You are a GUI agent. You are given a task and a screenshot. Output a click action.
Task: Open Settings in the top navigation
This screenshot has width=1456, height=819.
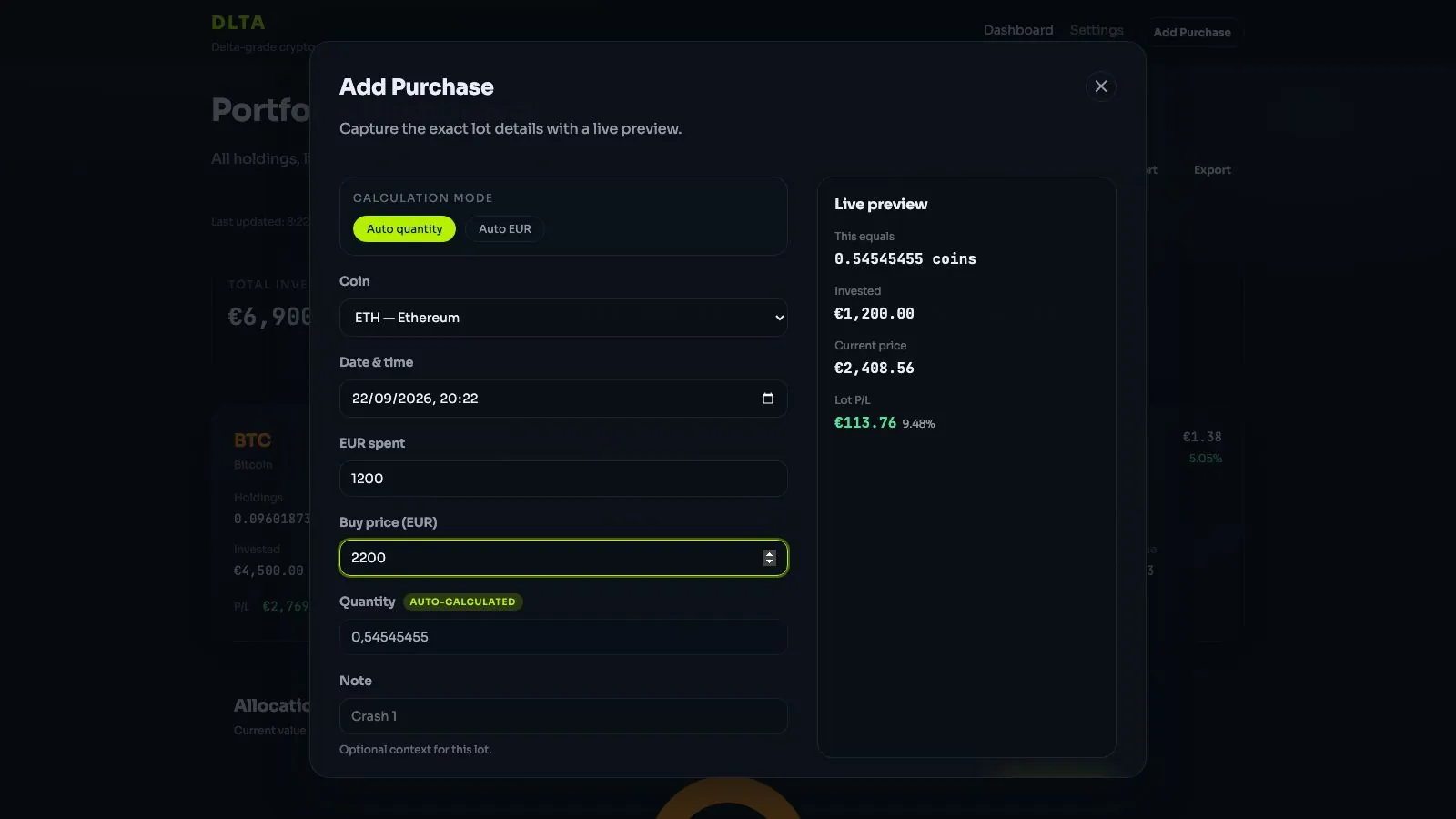click(x=1097, y=30)
